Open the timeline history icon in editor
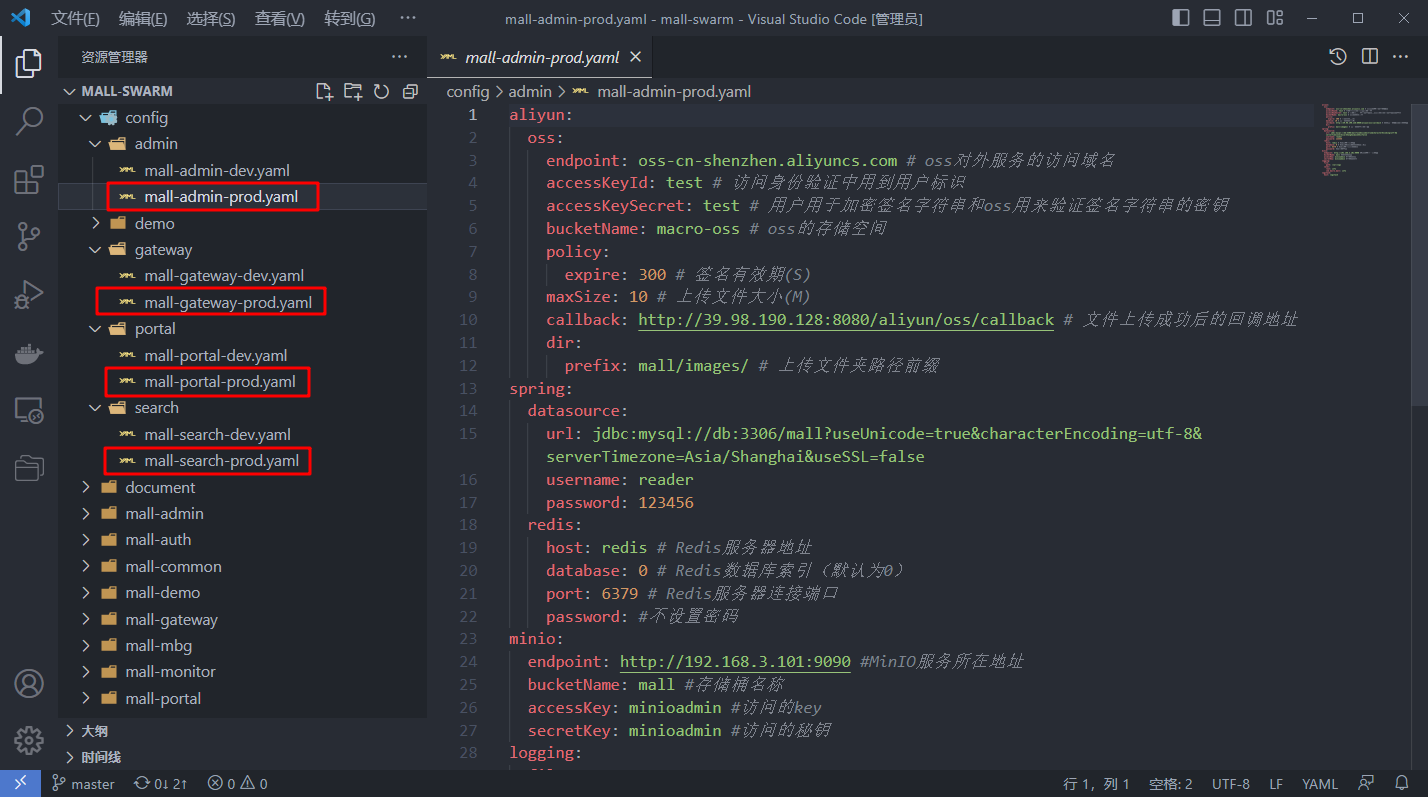This screenshot has height=797, width=1428. tap(1338, 57)
